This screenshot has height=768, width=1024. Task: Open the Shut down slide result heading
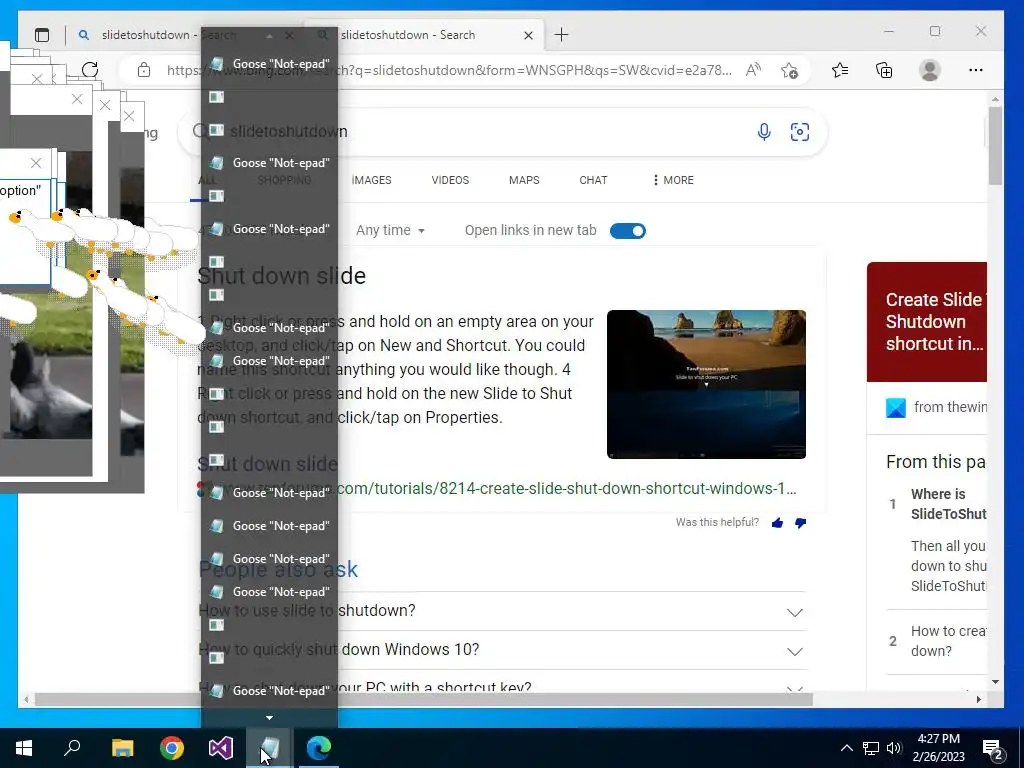[x=281, y=276]
